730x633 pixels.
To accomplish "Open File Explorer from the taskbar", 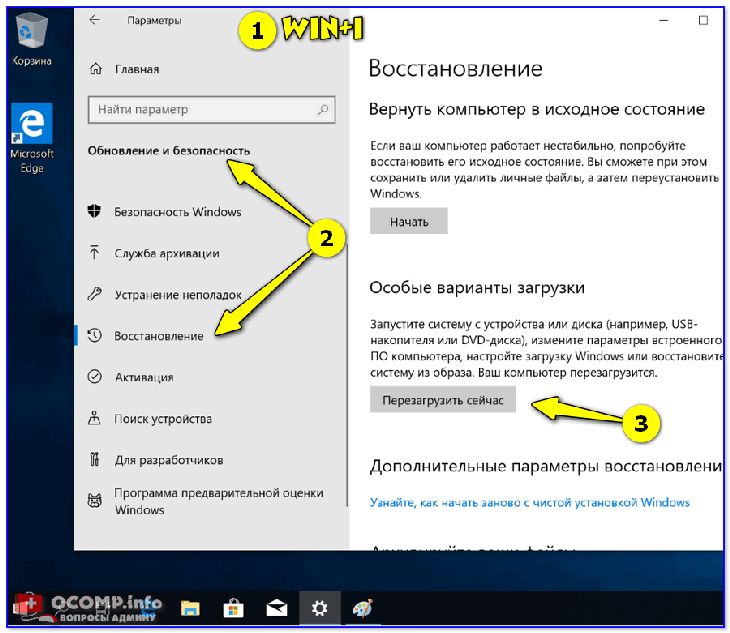I will click(190, 608).
